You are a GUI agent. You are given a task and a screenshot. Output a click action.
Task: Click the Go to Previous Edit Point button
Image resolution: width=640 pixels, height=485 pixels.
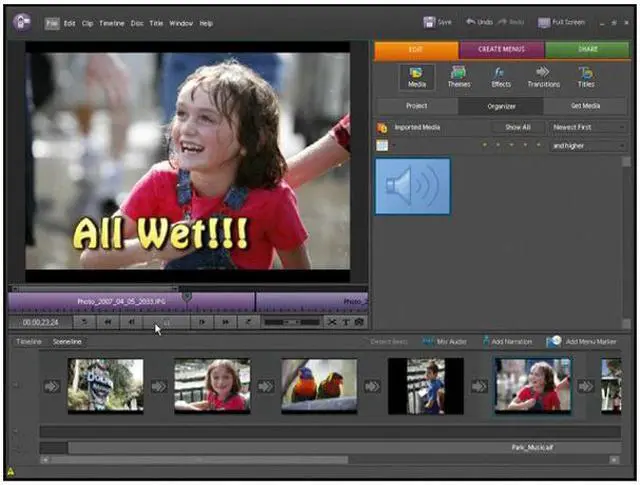pyautogui.click(x=84, y=323)
